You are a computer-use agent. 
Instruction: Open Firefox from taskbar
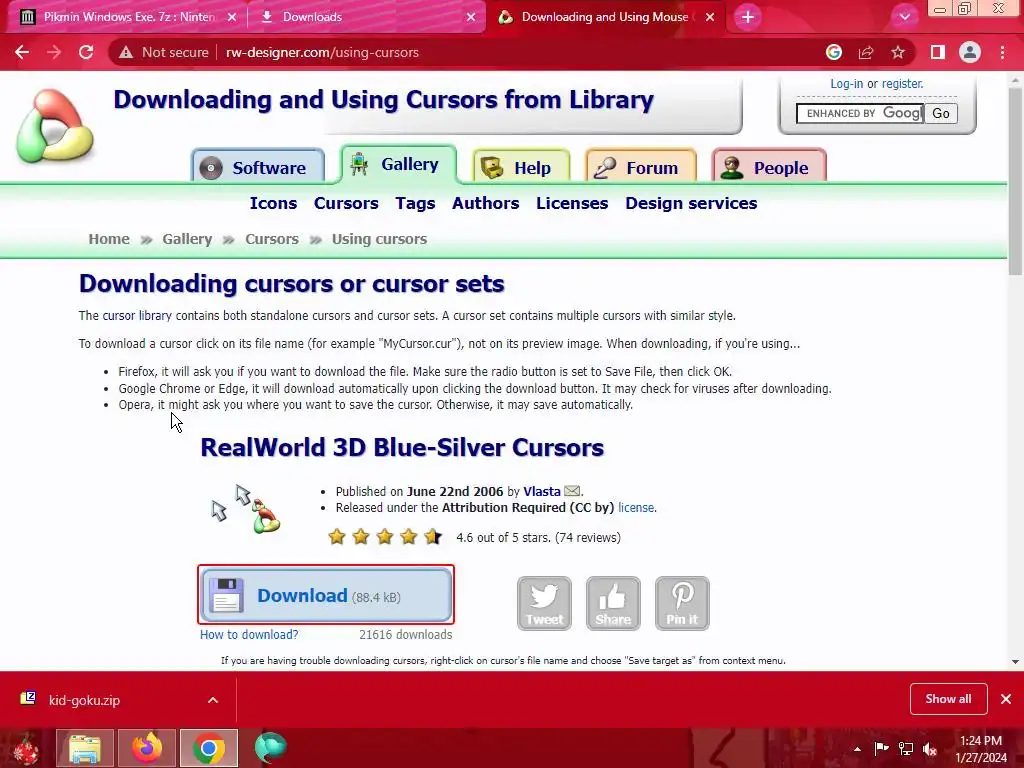pos(147,748)
